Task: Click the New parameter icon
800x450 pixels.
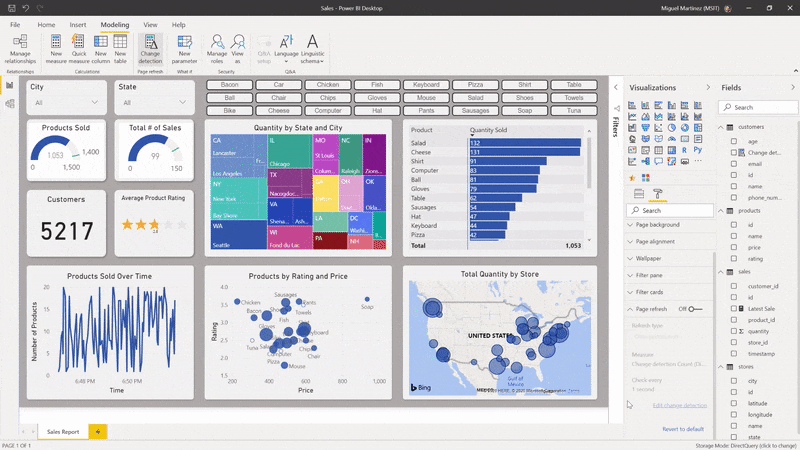Action: click(x=184, y=47)
